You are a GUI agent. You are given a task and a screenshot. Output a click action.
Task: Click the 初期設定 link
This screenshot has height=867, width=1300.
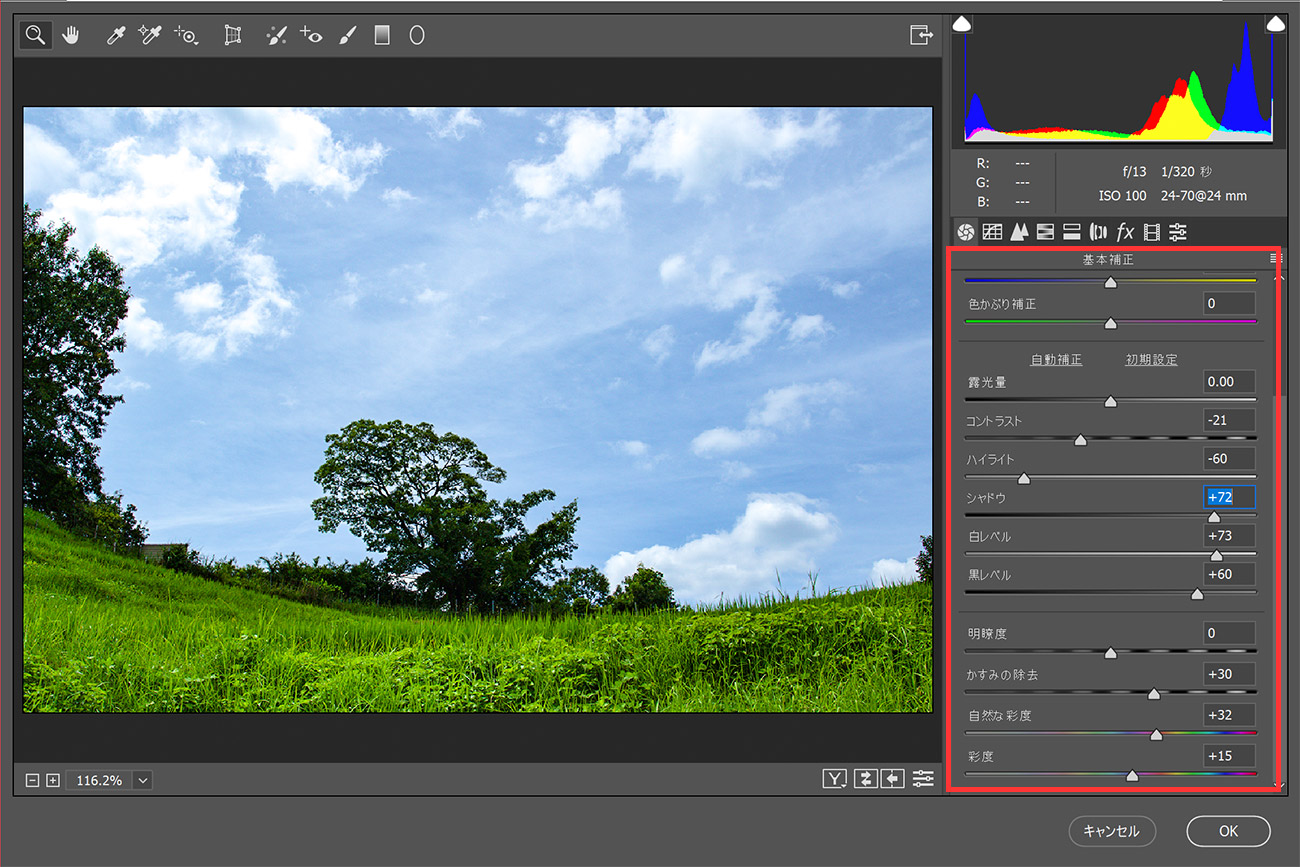[1151, 360]
